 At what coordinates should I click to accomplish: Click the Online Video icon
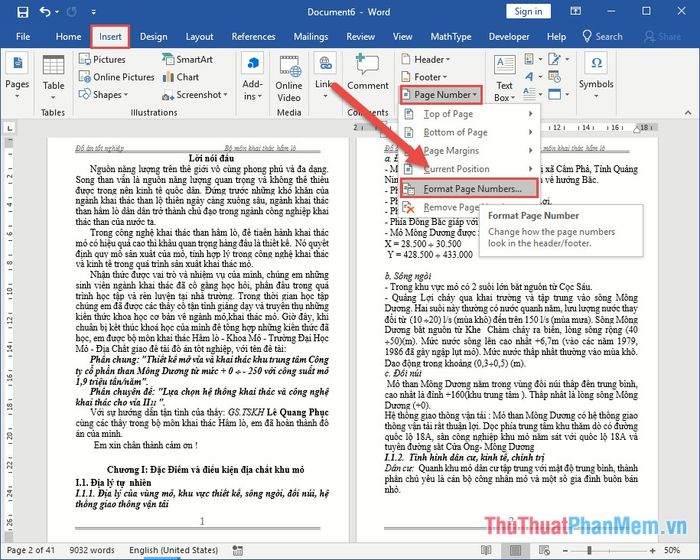(x=290, y=66)
